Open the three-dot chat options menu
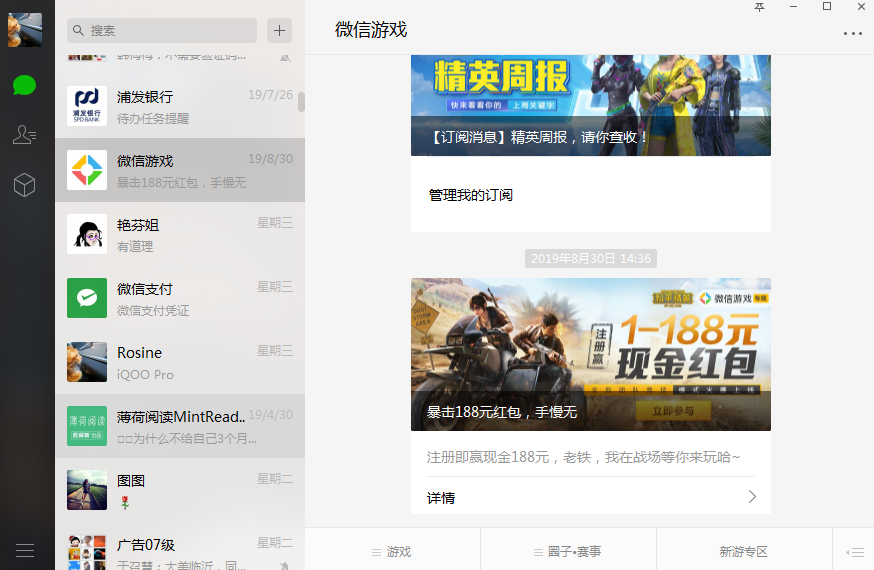 [852, 33]
